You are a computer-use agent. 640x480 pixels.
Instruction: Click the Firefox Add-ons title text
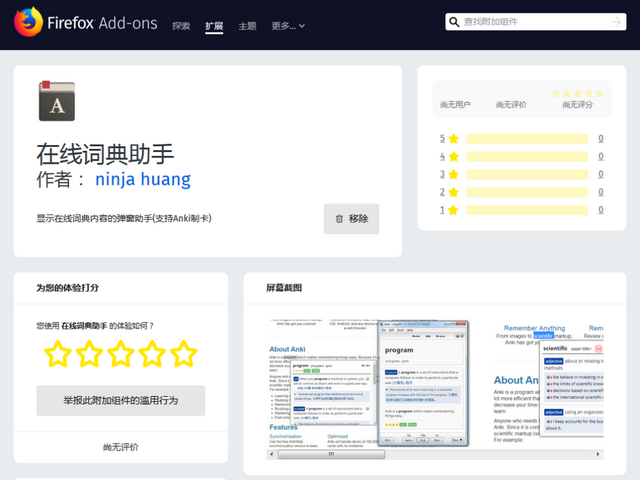(x=102, y=23)
